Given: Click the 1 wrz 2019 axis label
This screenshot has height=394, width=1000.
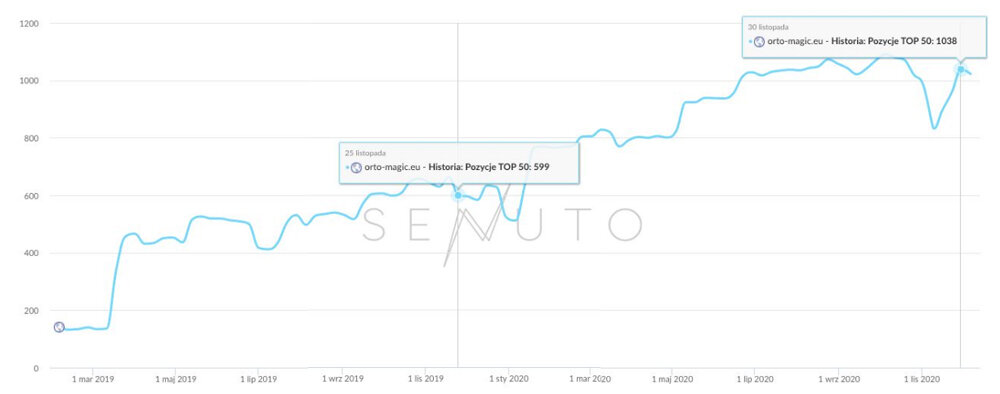Looking at the screenshot, I should coord(342,379).
